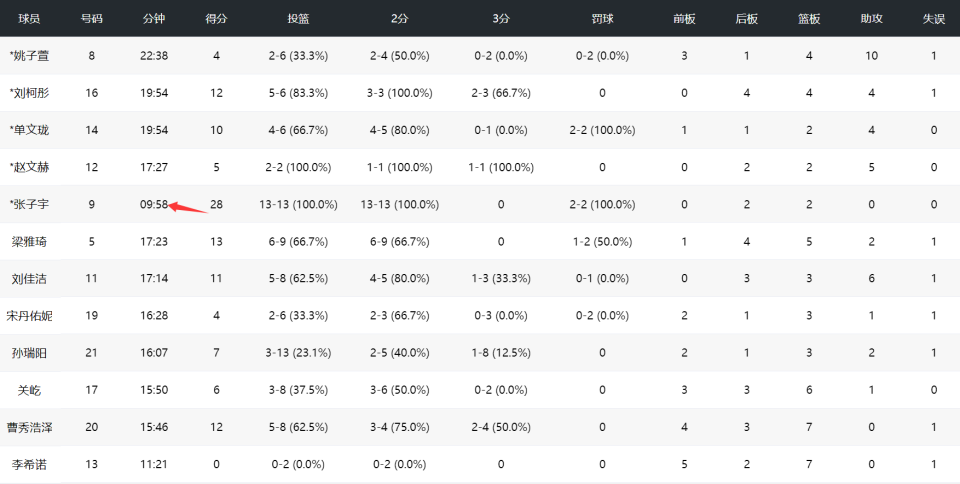Click the 失误 column header

(x=933, y=19)
